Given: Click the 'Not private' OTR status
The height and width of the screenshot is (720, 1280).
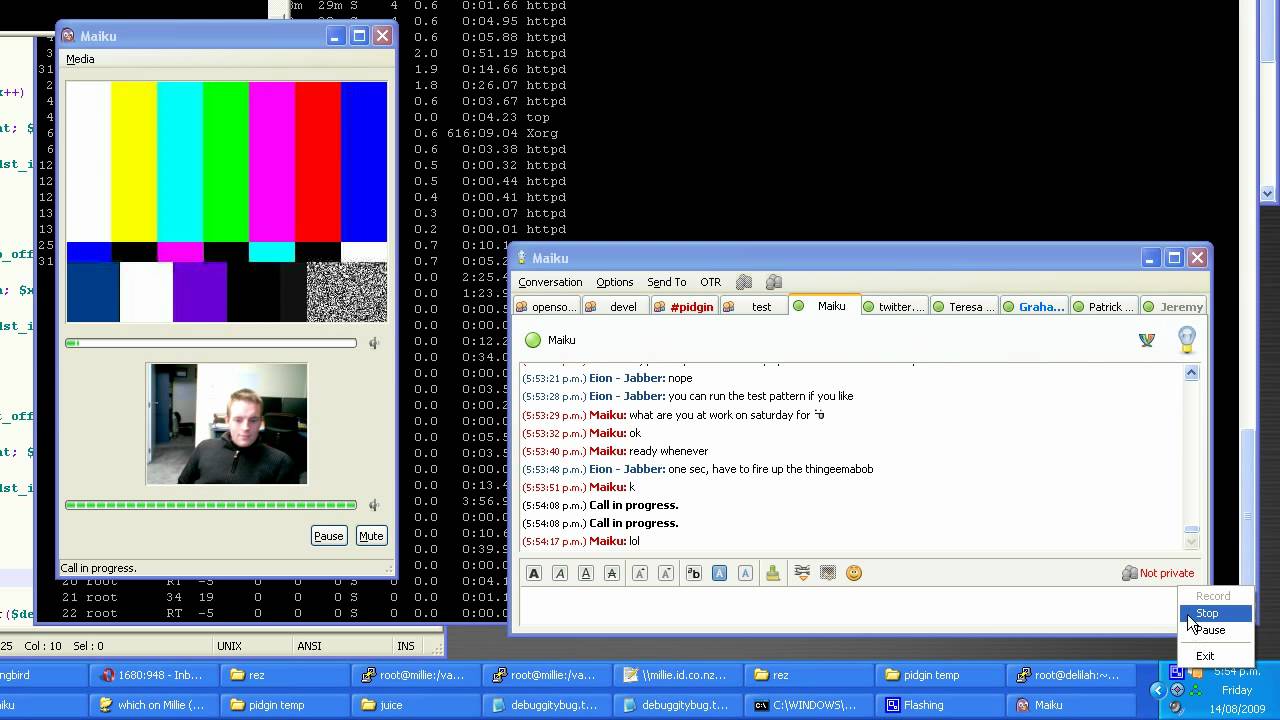Looking at the screenshot, I should click(1158, 573).
